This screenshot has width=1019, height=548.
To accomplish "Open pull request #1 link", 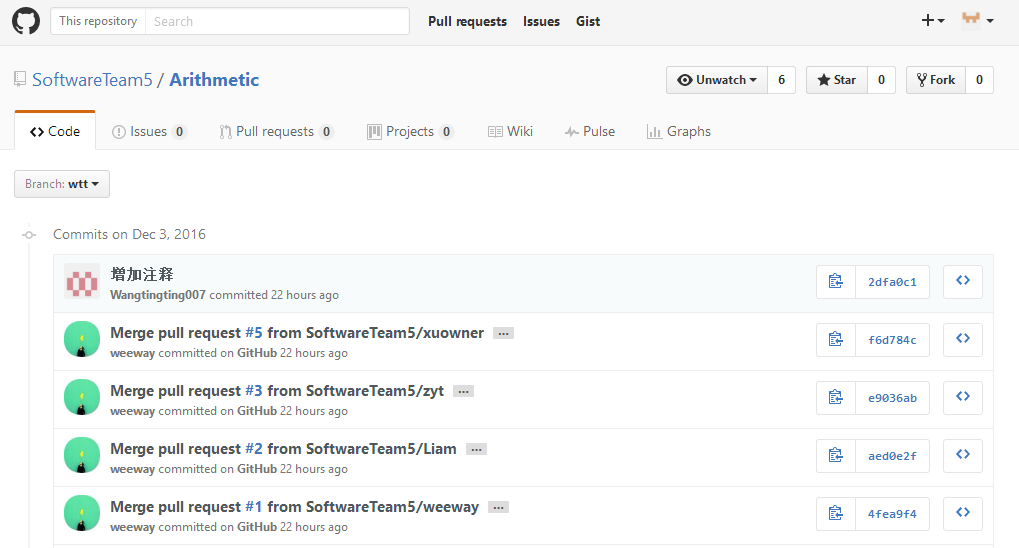I will 254,506.
